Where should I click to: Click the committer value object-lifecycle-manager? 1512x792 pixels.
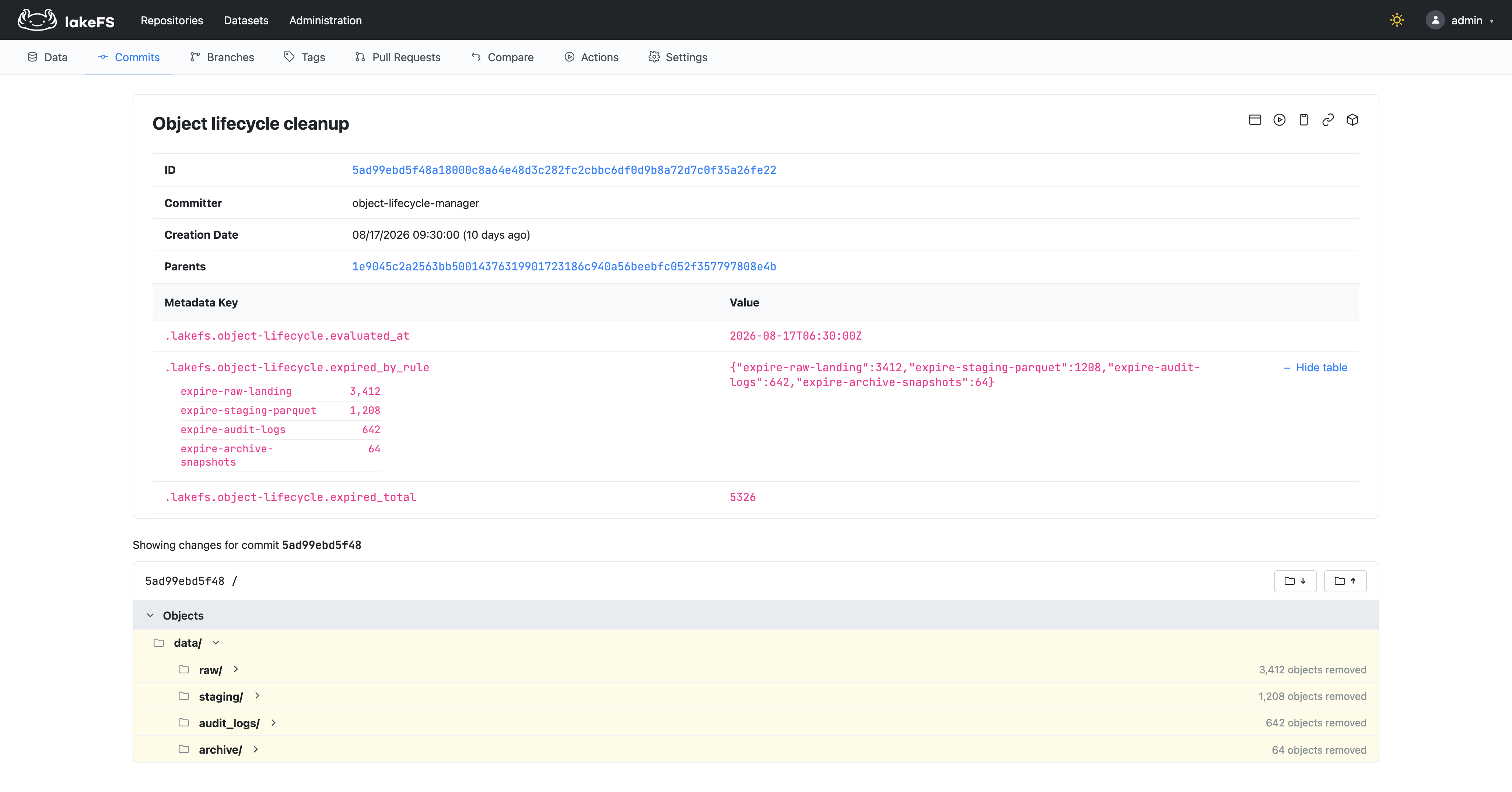(416, 203)
